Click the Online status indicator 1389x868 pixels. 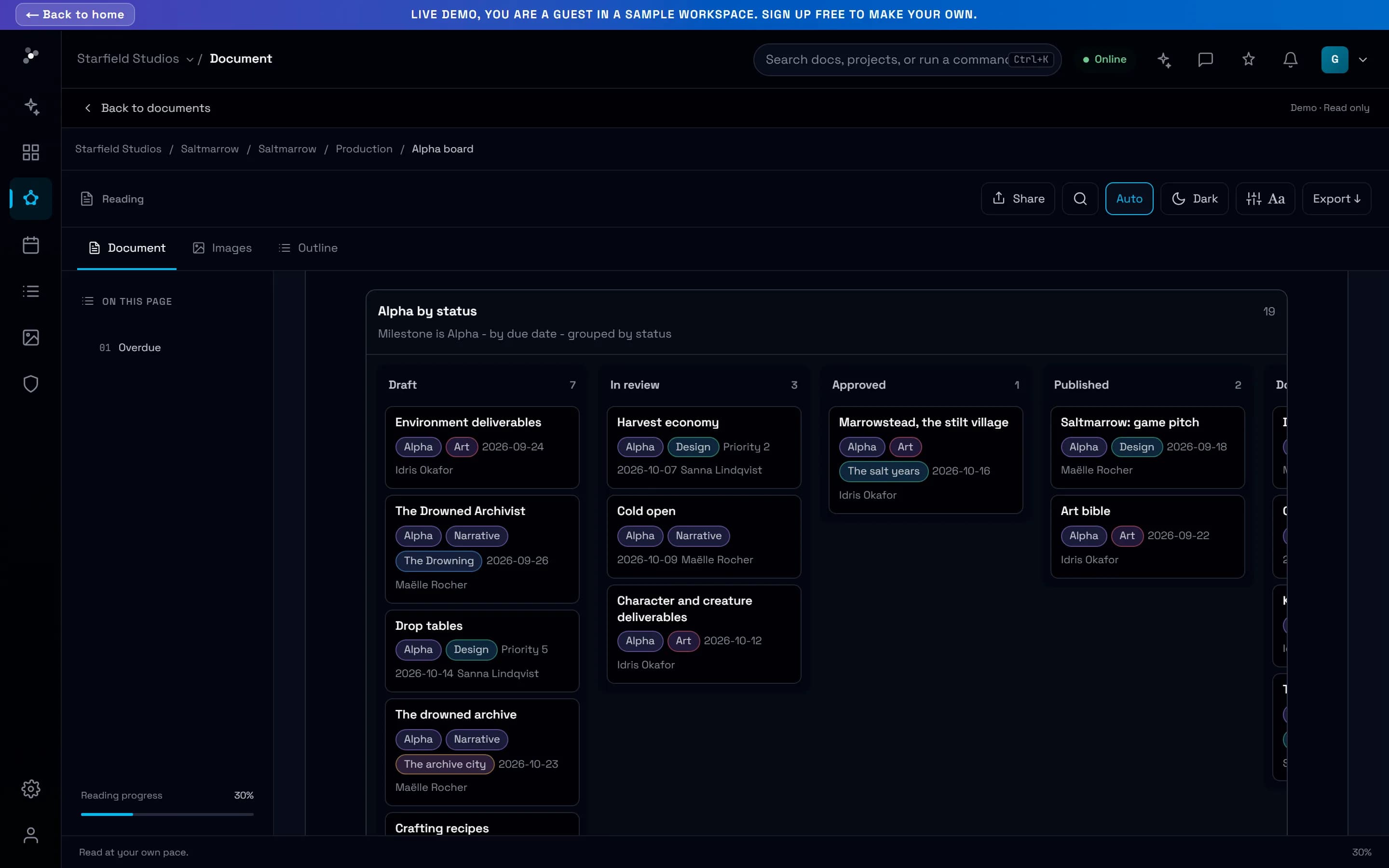(1104, 60)
